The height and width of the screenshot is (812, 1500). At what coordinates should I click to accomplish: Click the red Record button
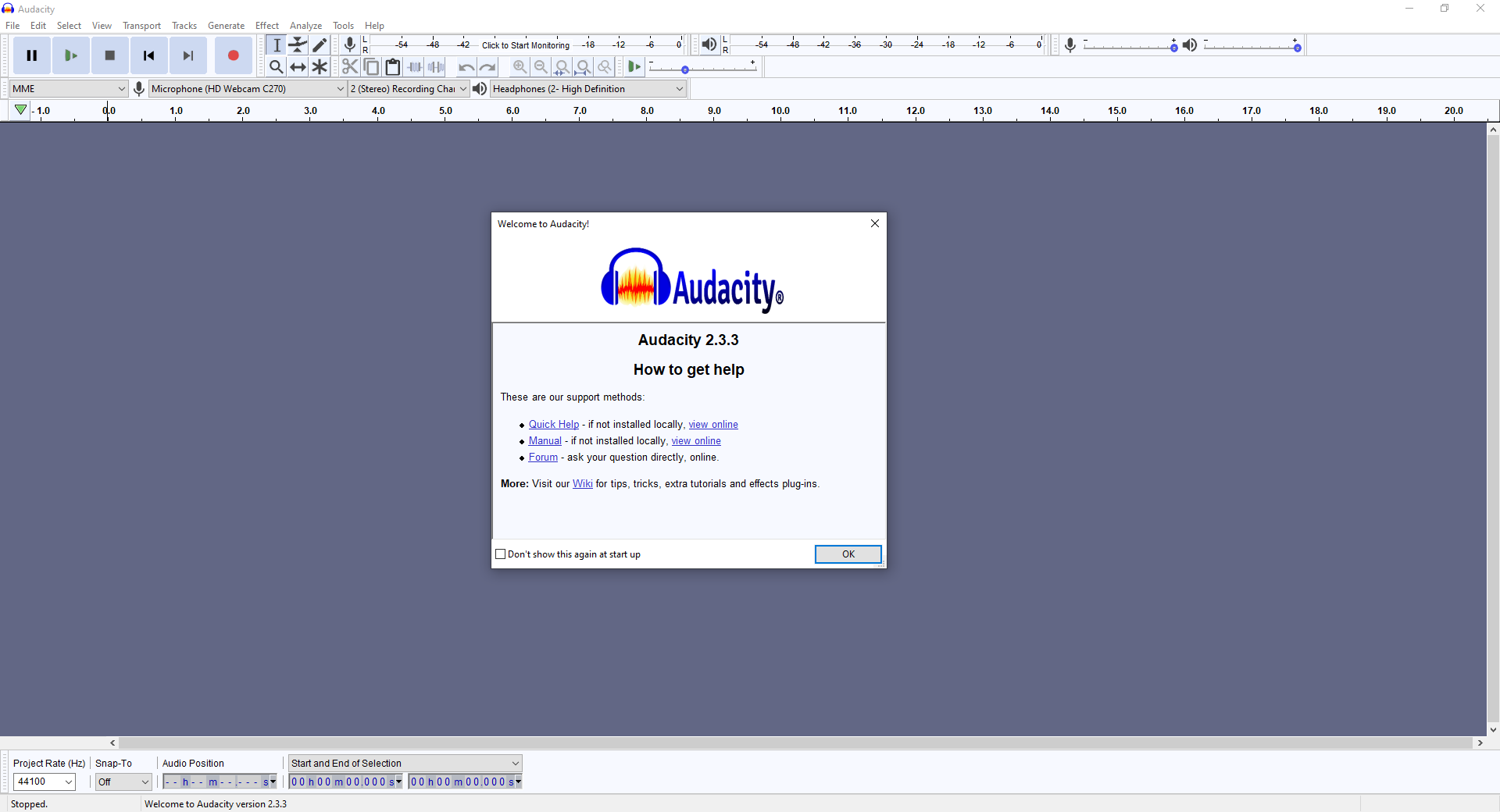point(234,55)
